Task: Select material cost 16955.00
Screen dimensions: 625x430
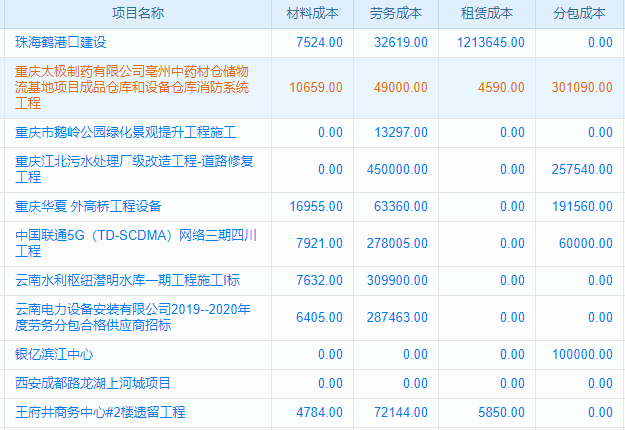Action: (x=316, y=206)
